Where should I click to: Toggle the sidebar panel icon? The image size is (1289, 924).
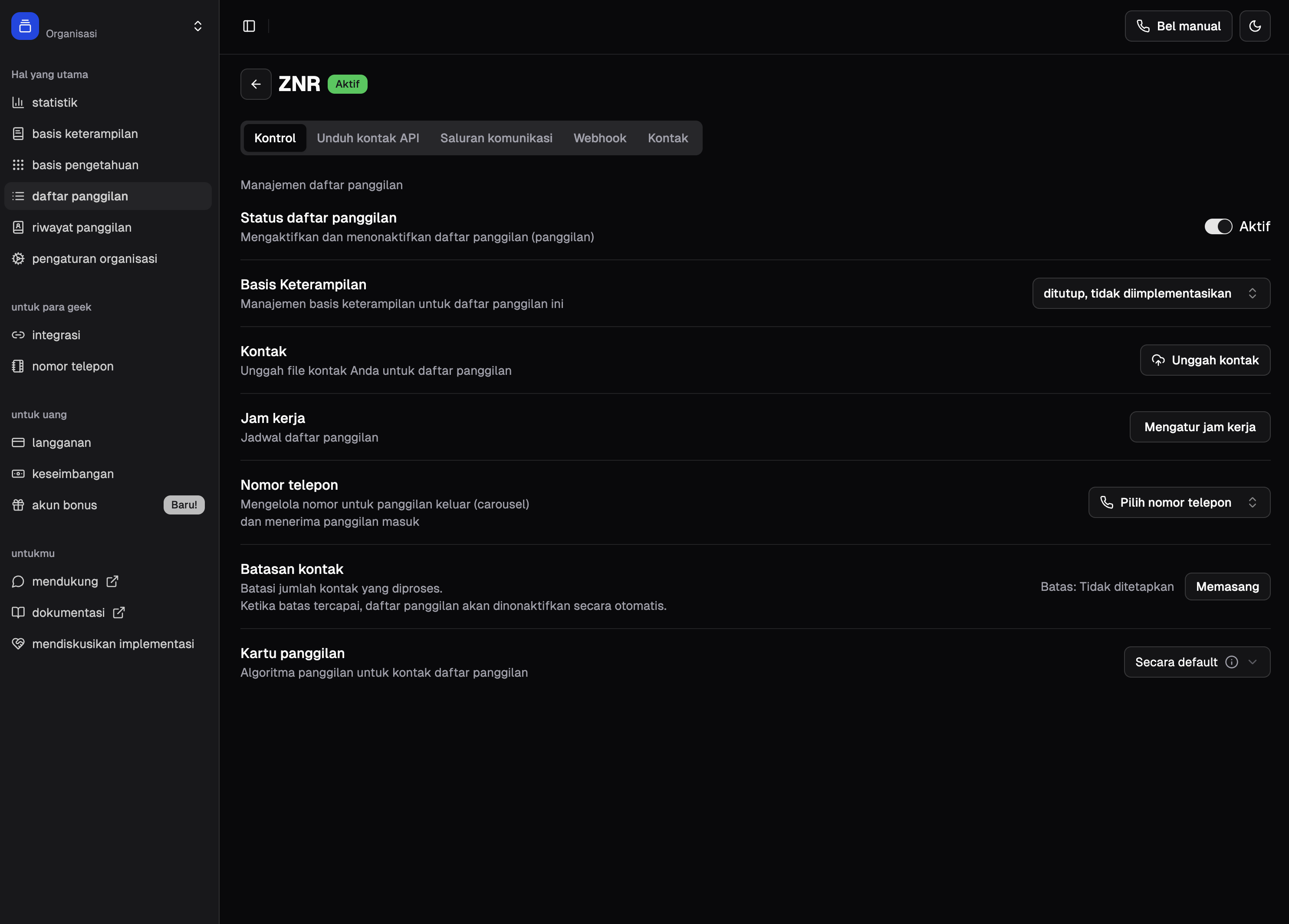tap(249, 26)
